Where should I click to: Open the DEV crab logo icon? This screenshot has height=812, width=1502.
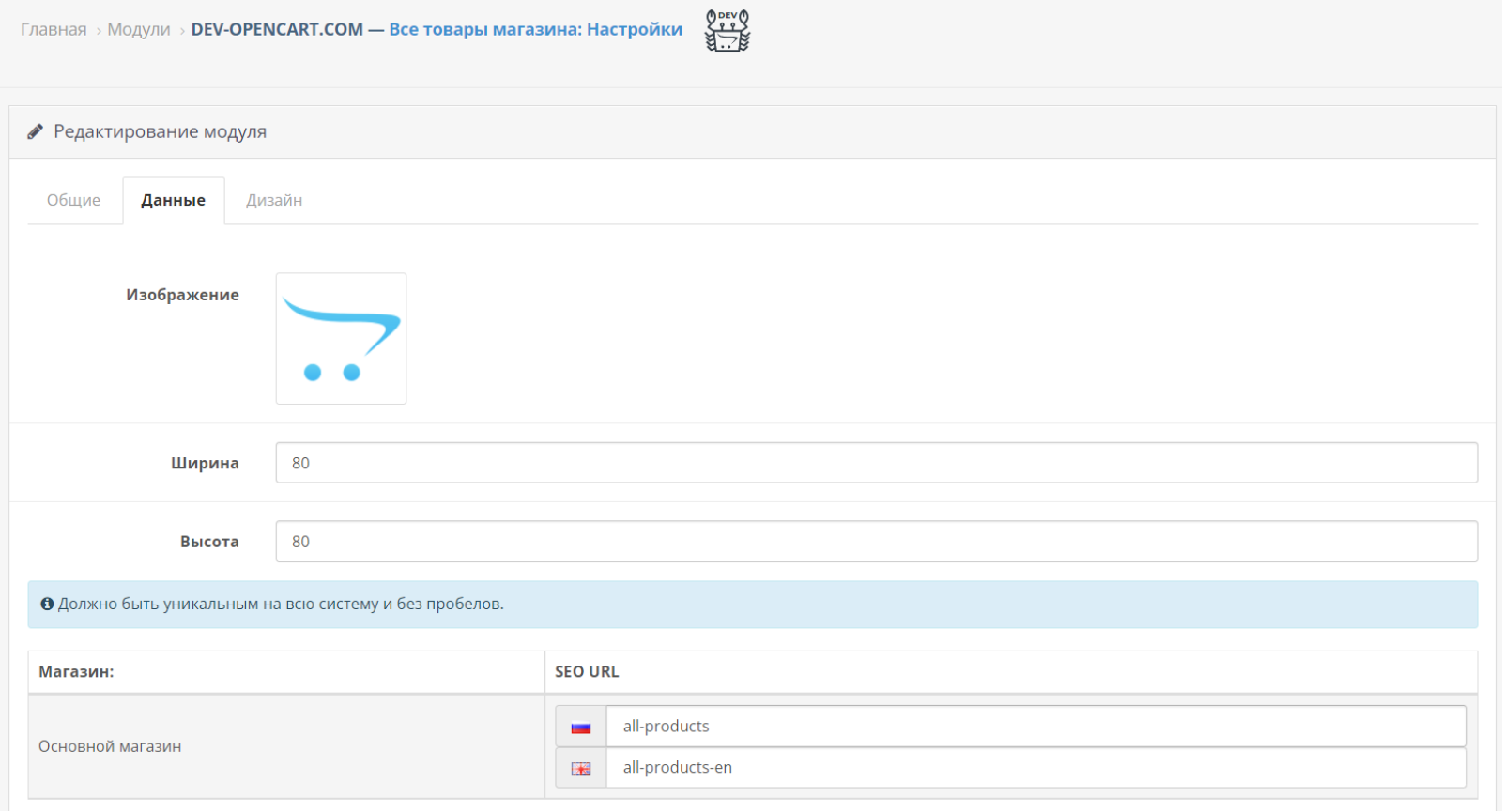tap(728, 30)
